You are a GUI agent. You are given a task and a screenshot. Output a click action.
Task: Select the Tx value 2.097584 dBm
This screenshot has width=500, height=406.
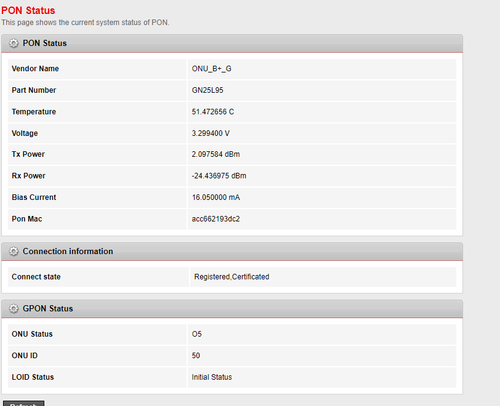tap(216, 154)
